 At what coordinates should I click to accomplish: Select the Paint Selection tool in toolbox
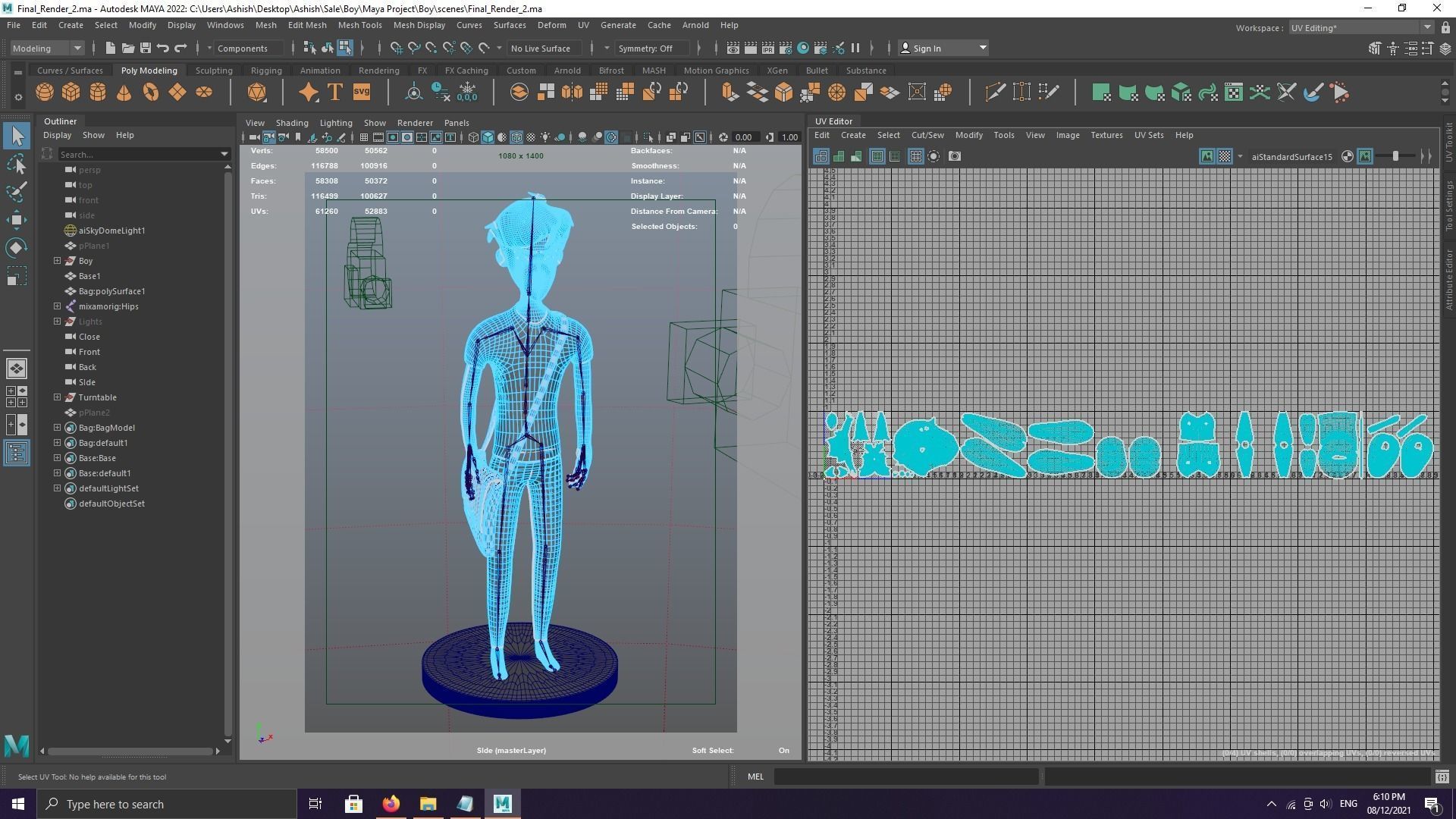[x=17, y=192]
